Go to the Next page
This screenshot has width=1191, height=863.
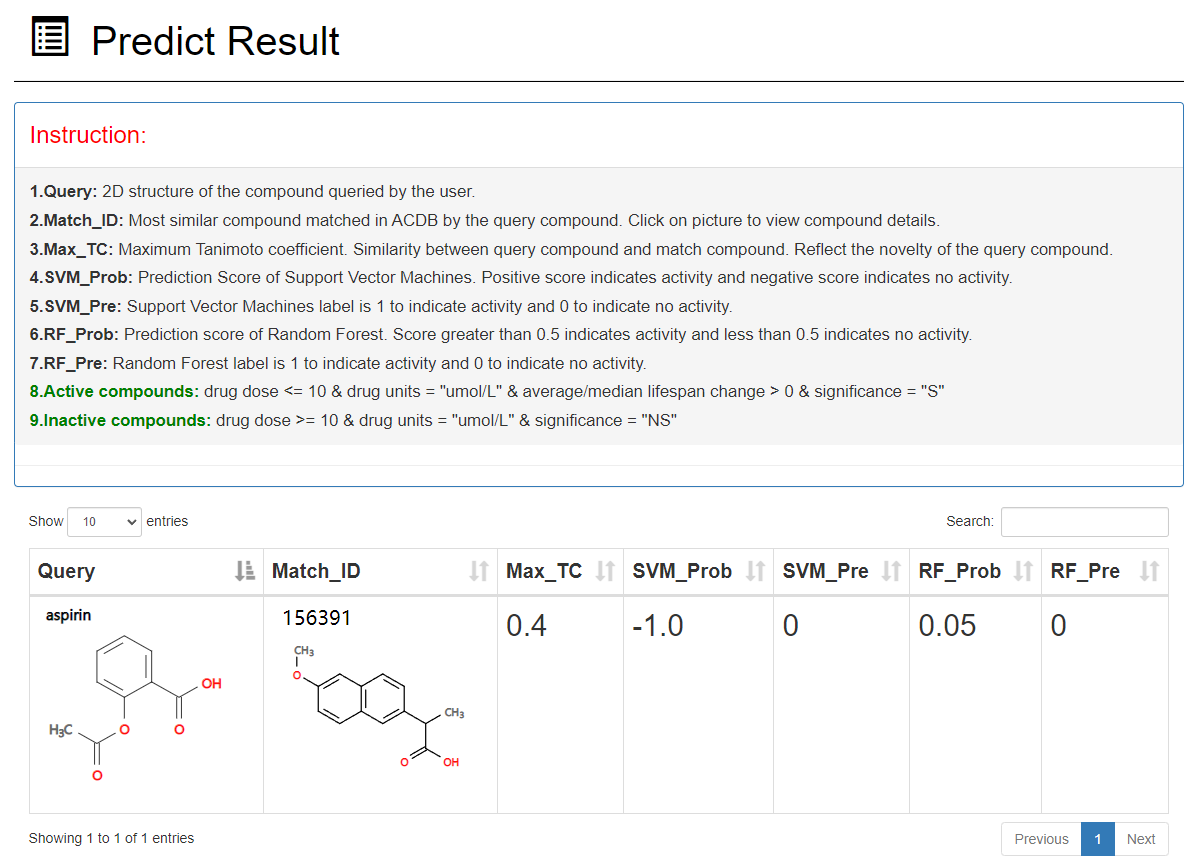(1141, 839)
